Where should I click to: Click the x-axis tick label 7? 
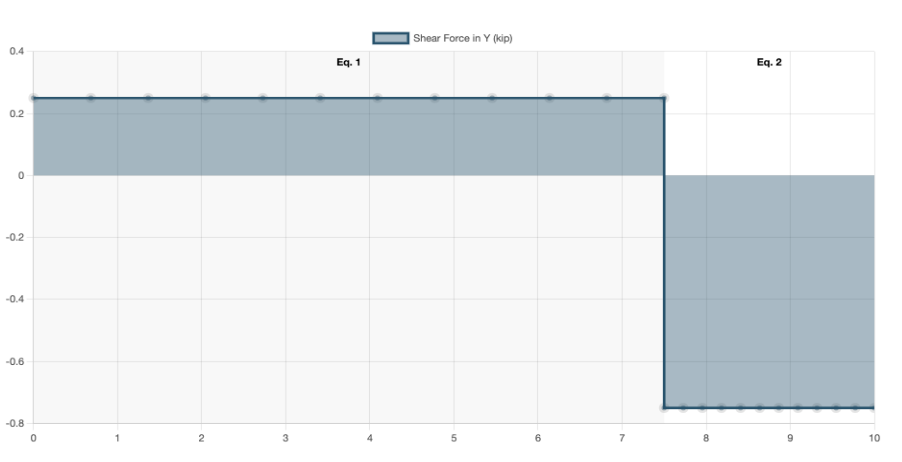(622, 438)
